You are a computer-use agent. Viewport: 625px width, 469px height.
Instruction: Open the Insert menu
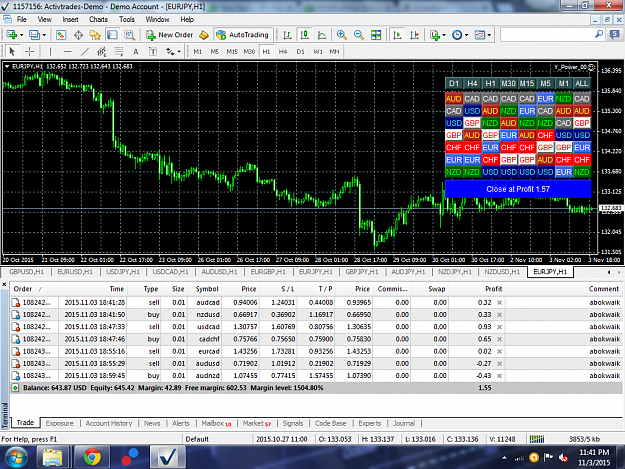click(70, 19)
